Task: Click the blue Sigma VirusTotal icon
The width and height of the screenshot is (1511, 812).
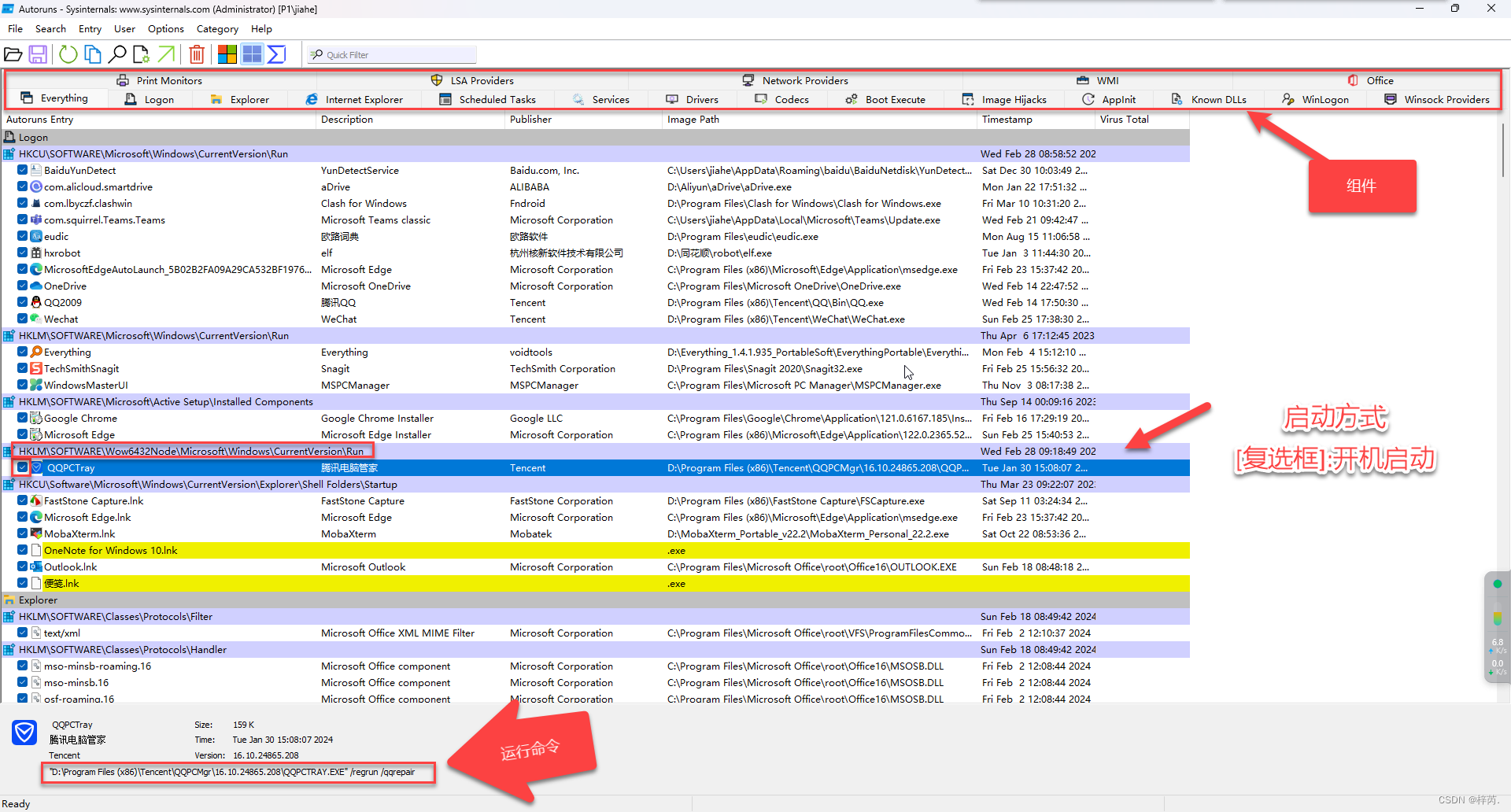Action: point(277,54)
